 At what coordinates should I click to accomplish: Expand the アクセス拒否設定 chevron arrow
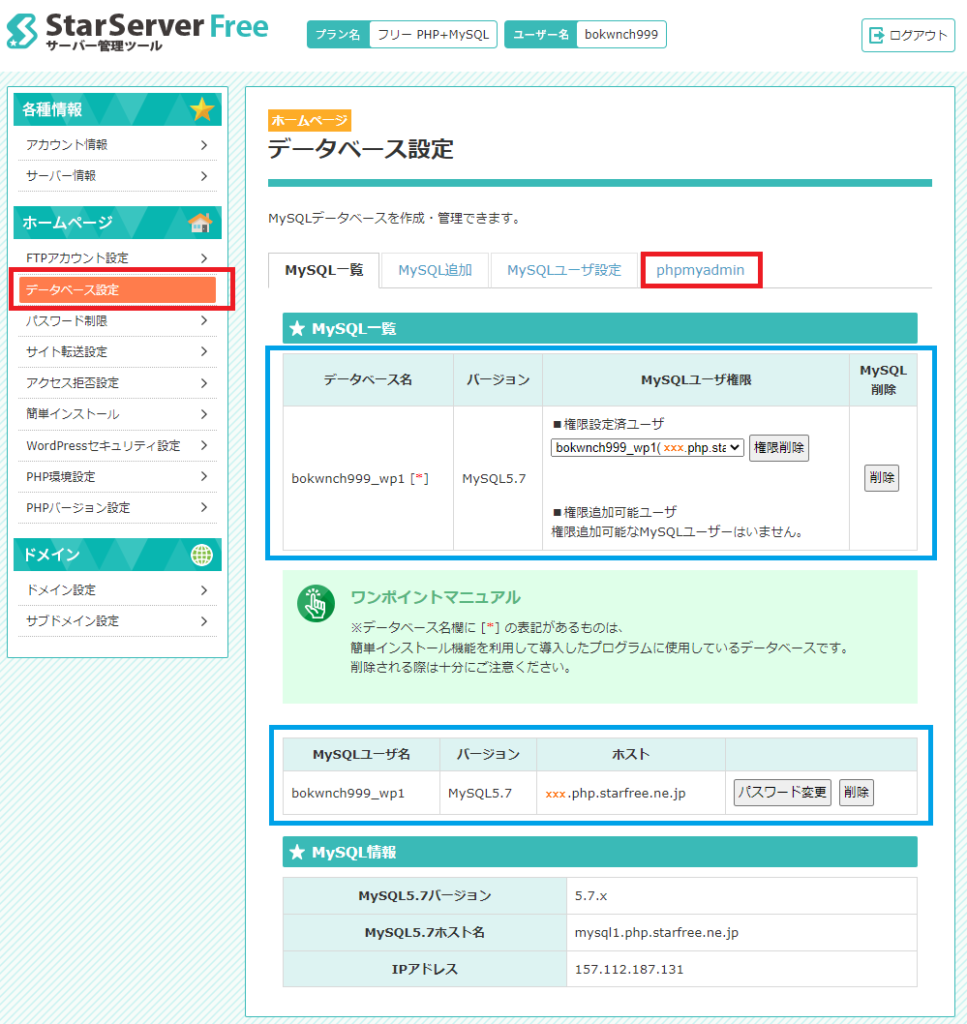click(x=204, y=383)
